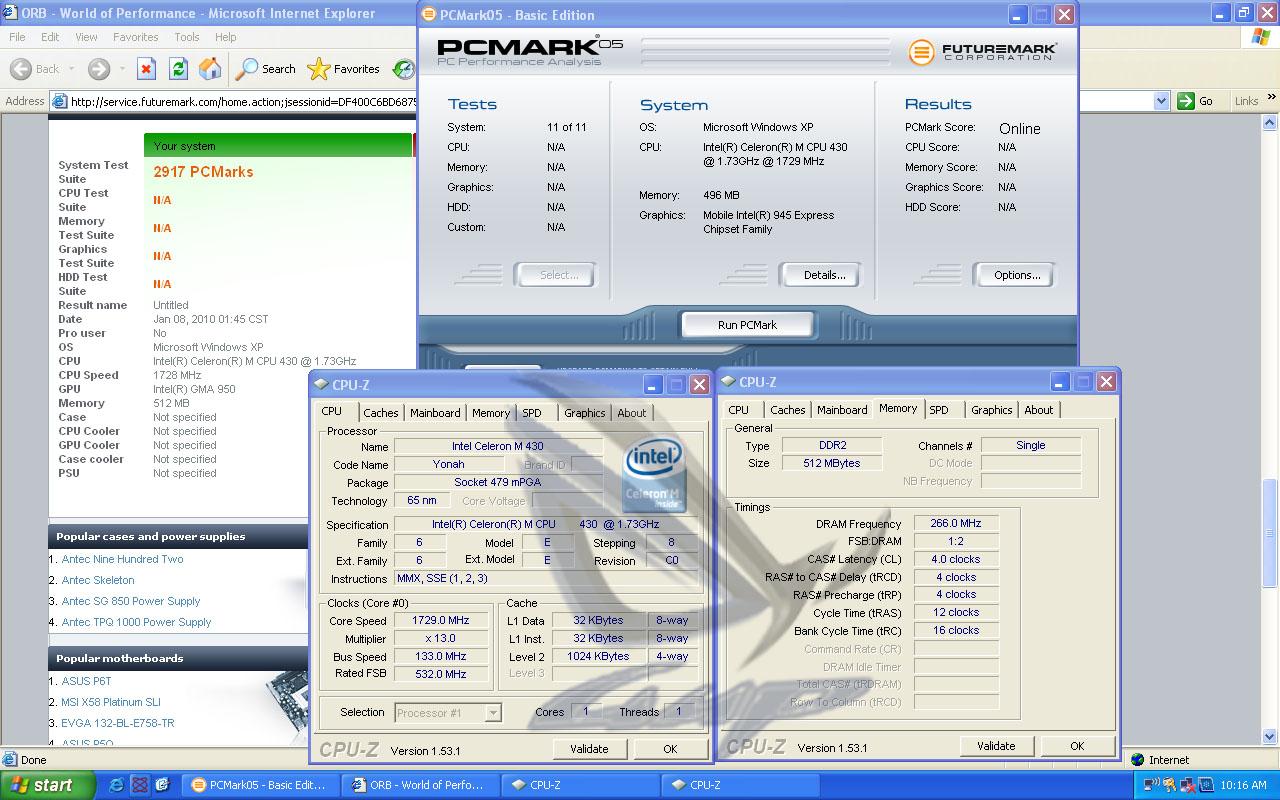Open the Antec SG 850 Power Supply link
The width and height of the screenshot is (1280, 800).
[131, 601]
